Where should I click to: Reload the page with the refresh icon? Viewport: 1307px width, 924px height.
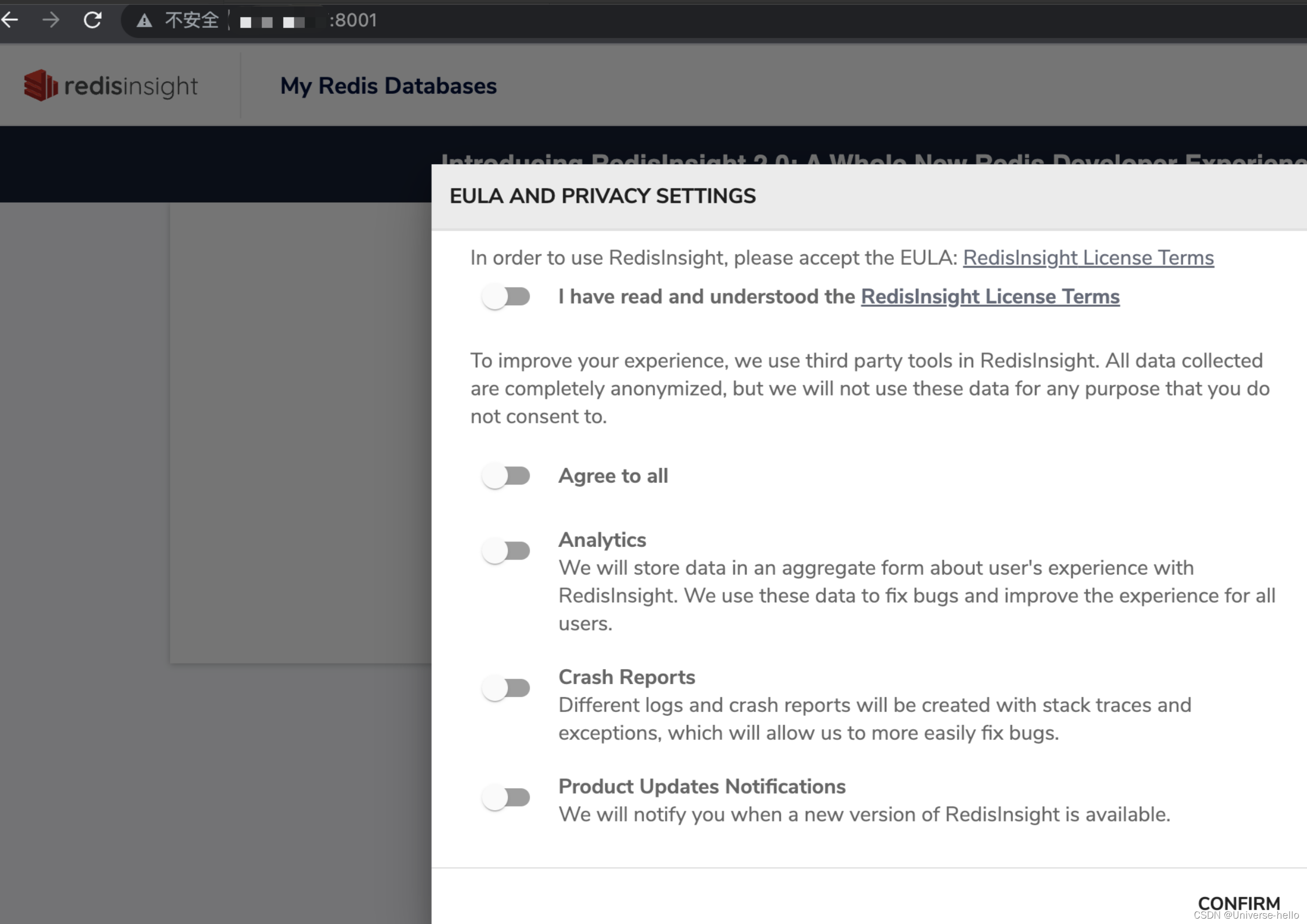(x=93, y=20)
